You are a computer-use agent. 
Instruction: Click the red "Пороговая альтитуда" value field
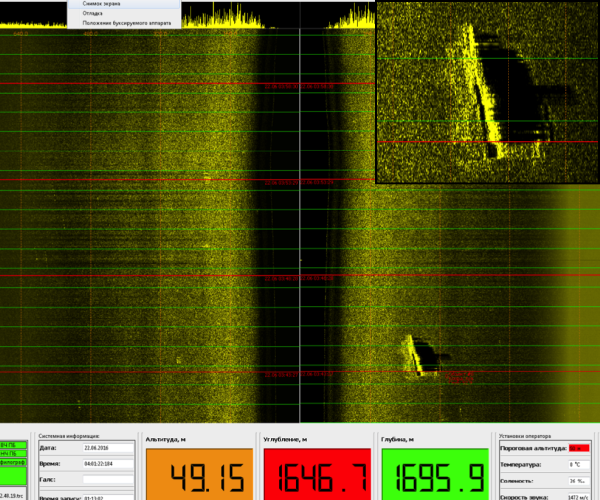tap(579, 448)
